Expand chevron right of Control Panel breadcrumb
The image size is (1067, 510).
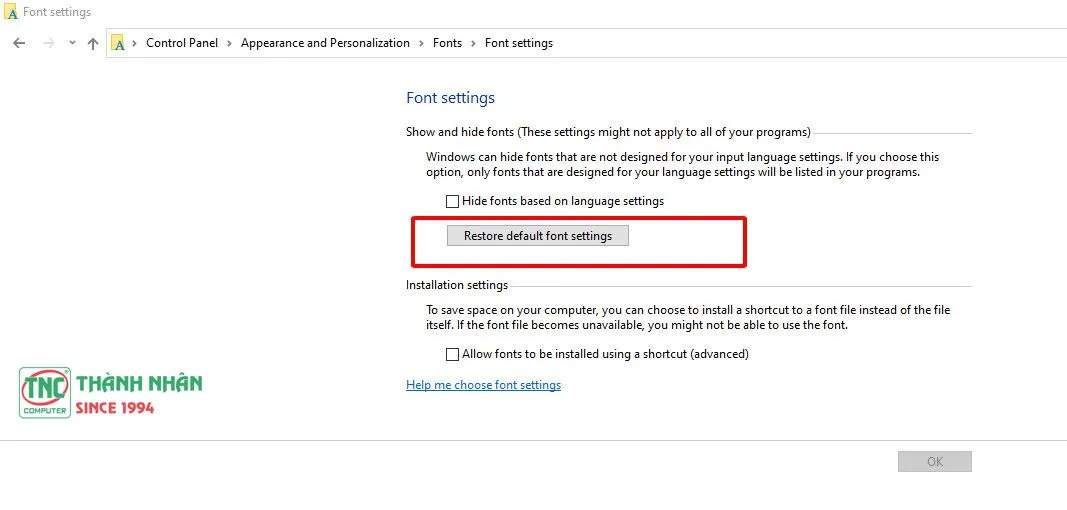(229, 43)
